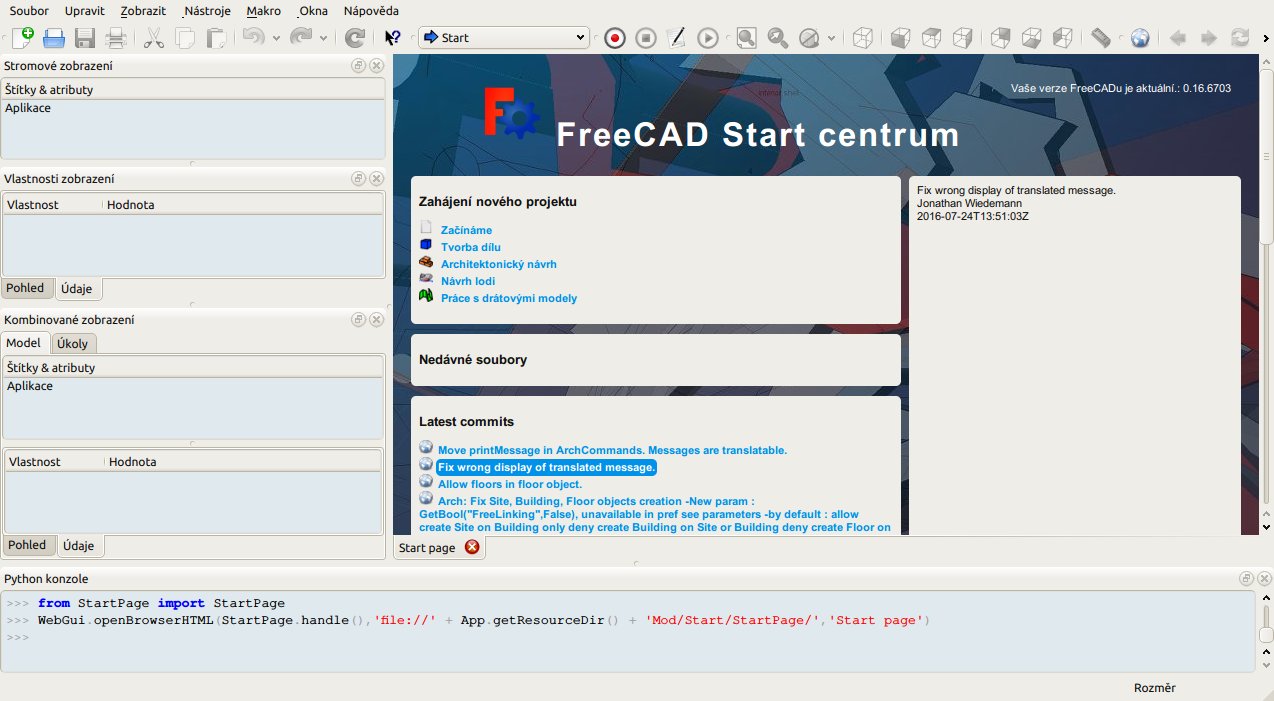Screen dimensions: 1274x701
Task: Click the stop macro recording icon
Action: [x=646, y=38]
